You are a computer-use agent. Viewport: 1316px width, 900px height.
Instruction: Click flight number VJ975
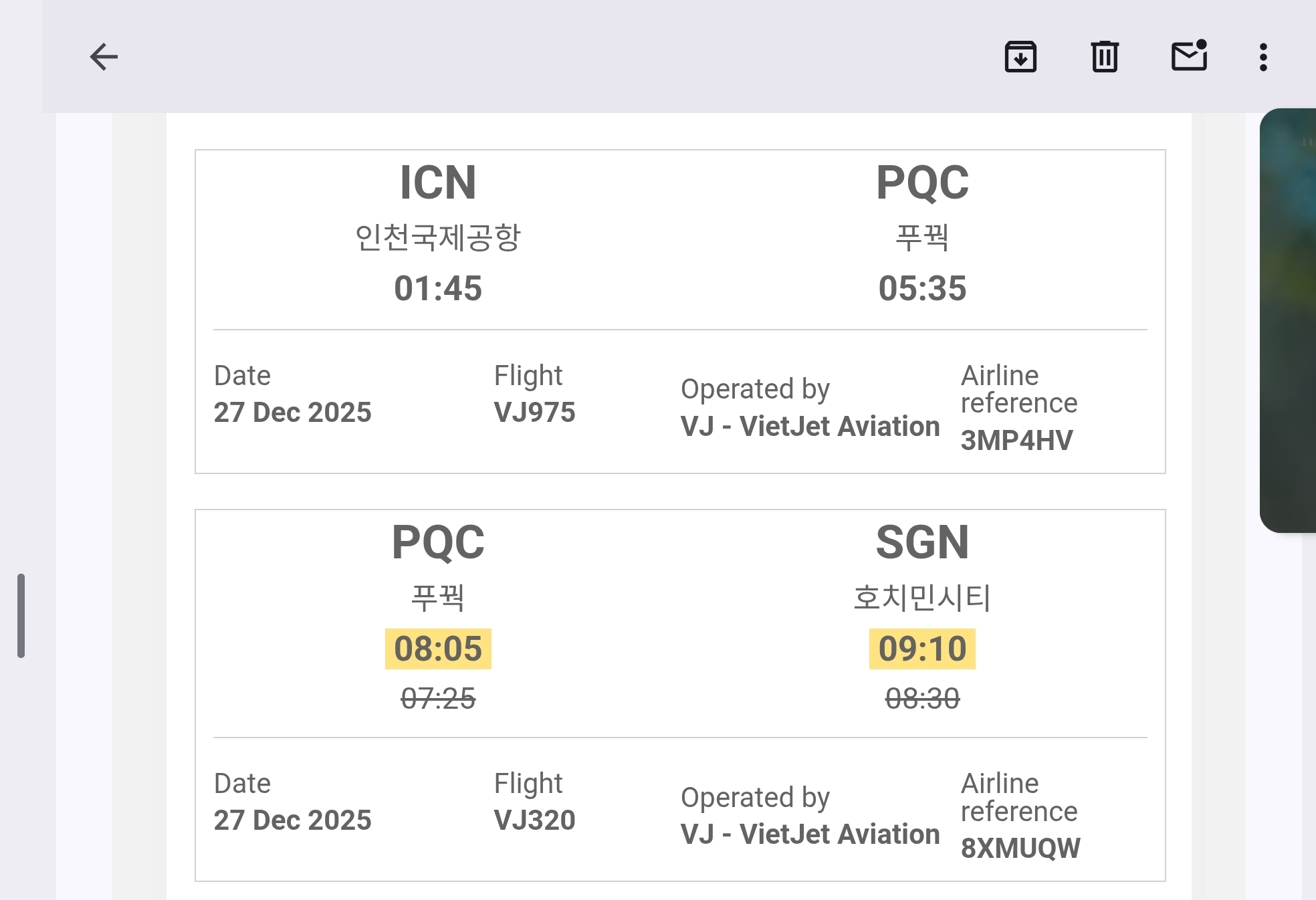click(x=534, y=413)
